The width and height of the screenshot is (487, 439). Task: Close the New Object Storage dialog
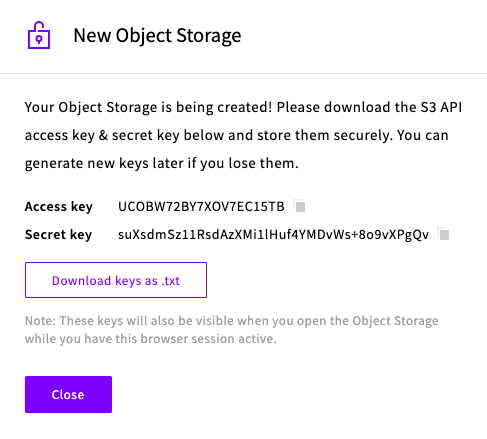(68, 394)
